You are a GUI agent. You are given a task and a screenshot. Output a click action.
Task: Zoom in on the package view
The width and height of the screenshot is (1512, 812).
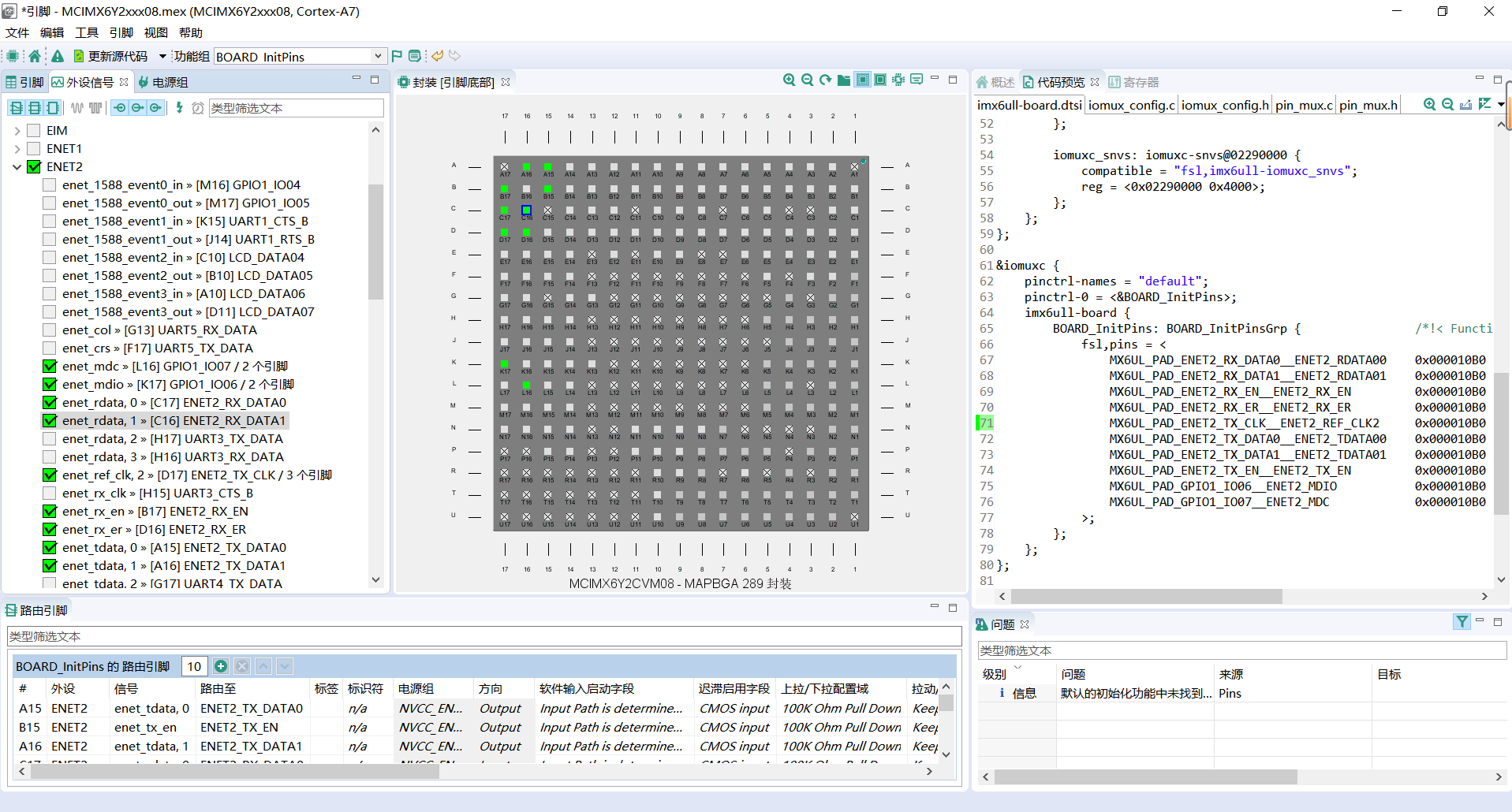click(x=790, y=80)
